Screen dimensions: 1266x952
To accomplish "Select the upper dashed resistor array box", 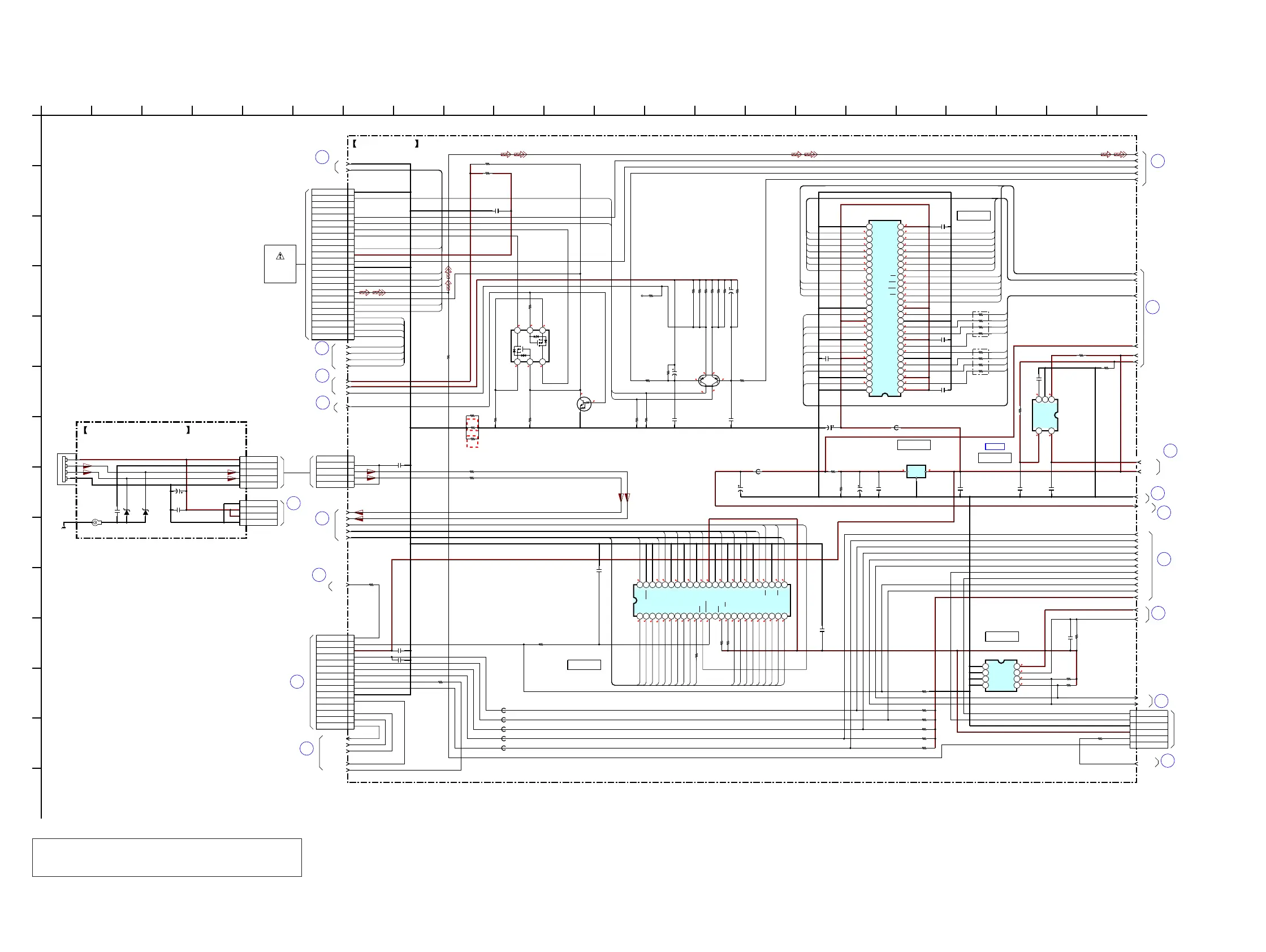I will 980,324.
